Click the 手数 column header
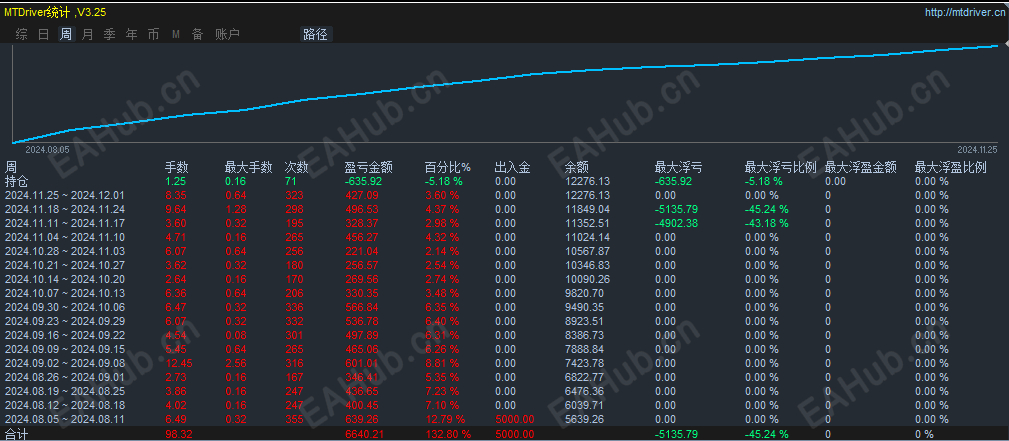The image size is (1009, 441). point(177,167)
